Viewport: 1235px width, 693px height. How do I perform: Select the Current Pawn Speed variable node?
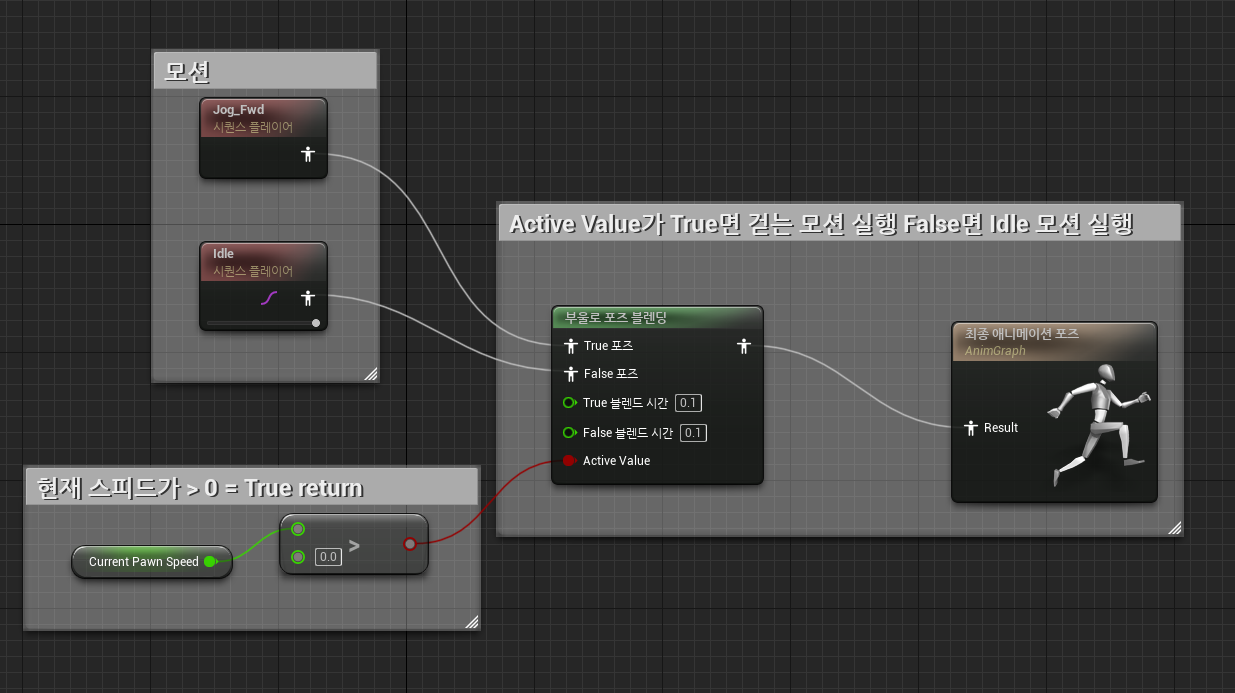point(152,562)
